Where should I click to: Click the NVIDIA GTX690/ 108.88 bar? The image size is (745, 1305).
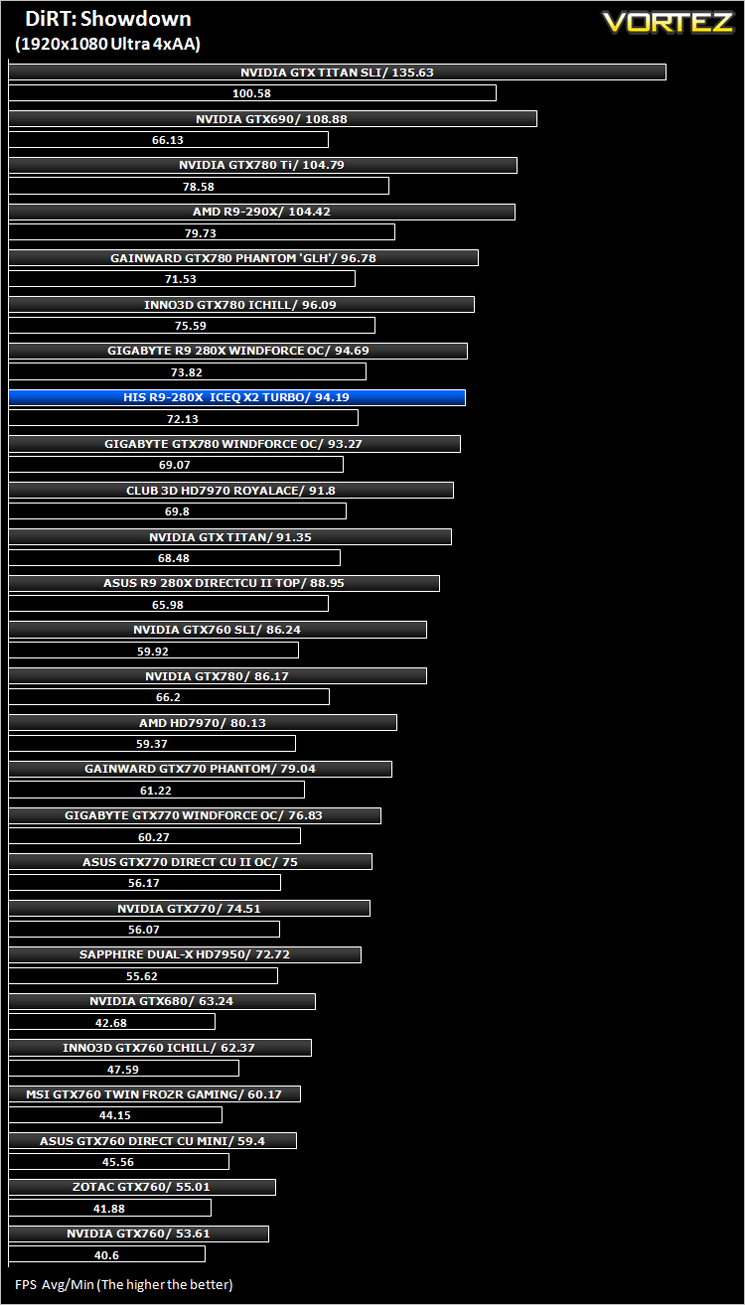click(273, 118)
